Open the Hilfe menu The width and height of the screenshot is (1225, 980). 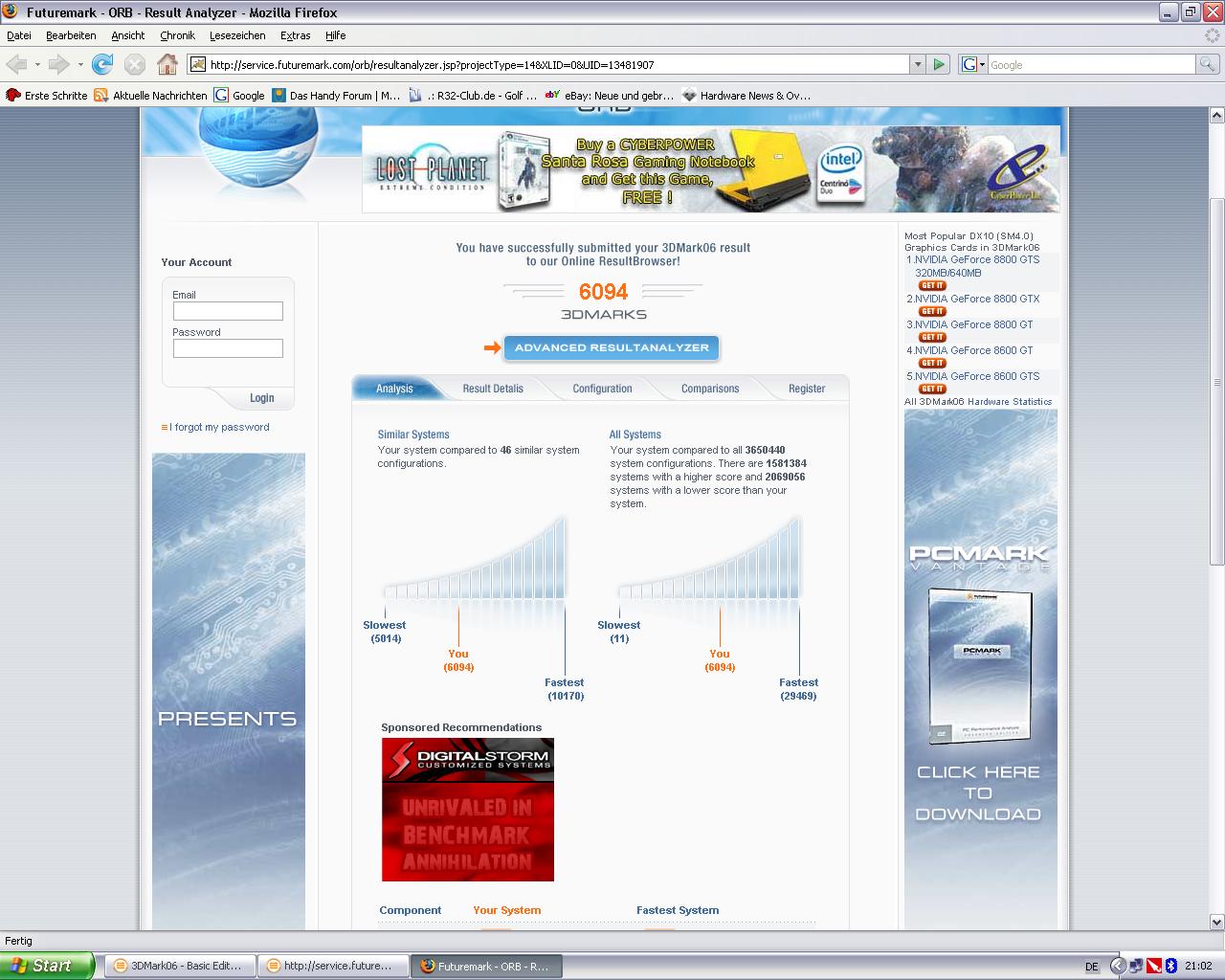pyautogui.click(x=335, y=35)
